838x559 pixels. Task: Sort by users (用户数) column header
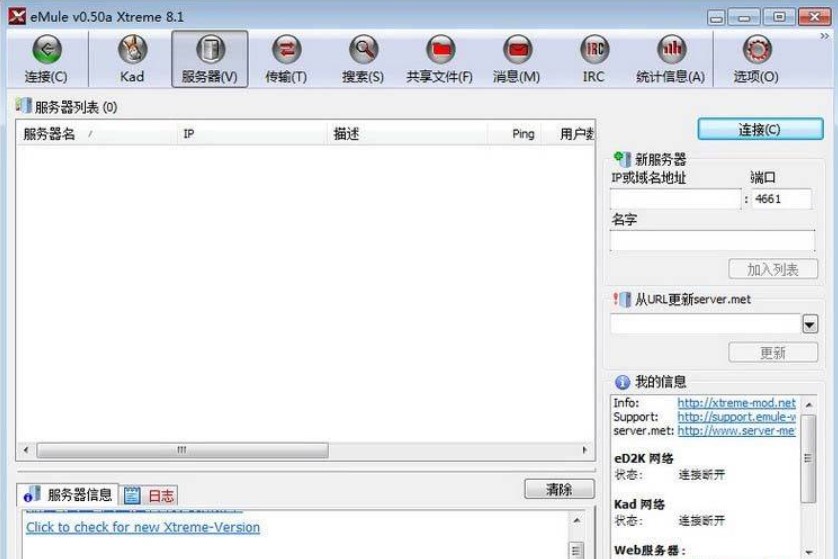point(569,134)
